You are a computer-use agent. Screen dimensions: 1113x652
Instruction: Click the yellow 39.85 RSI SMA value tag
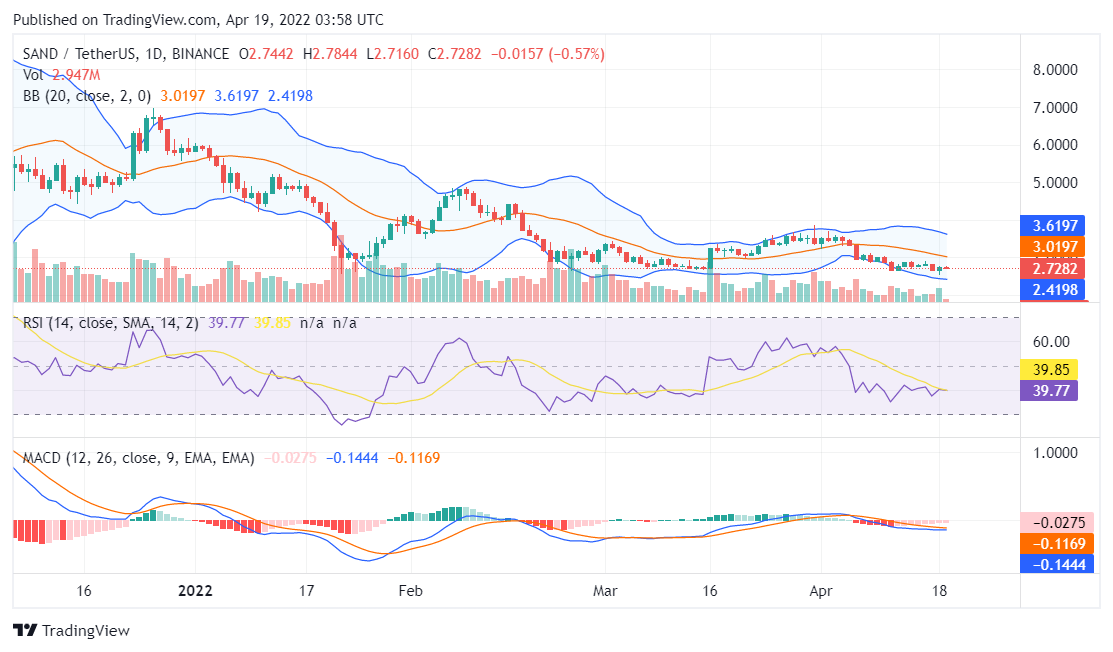(x=1051, y=369)
